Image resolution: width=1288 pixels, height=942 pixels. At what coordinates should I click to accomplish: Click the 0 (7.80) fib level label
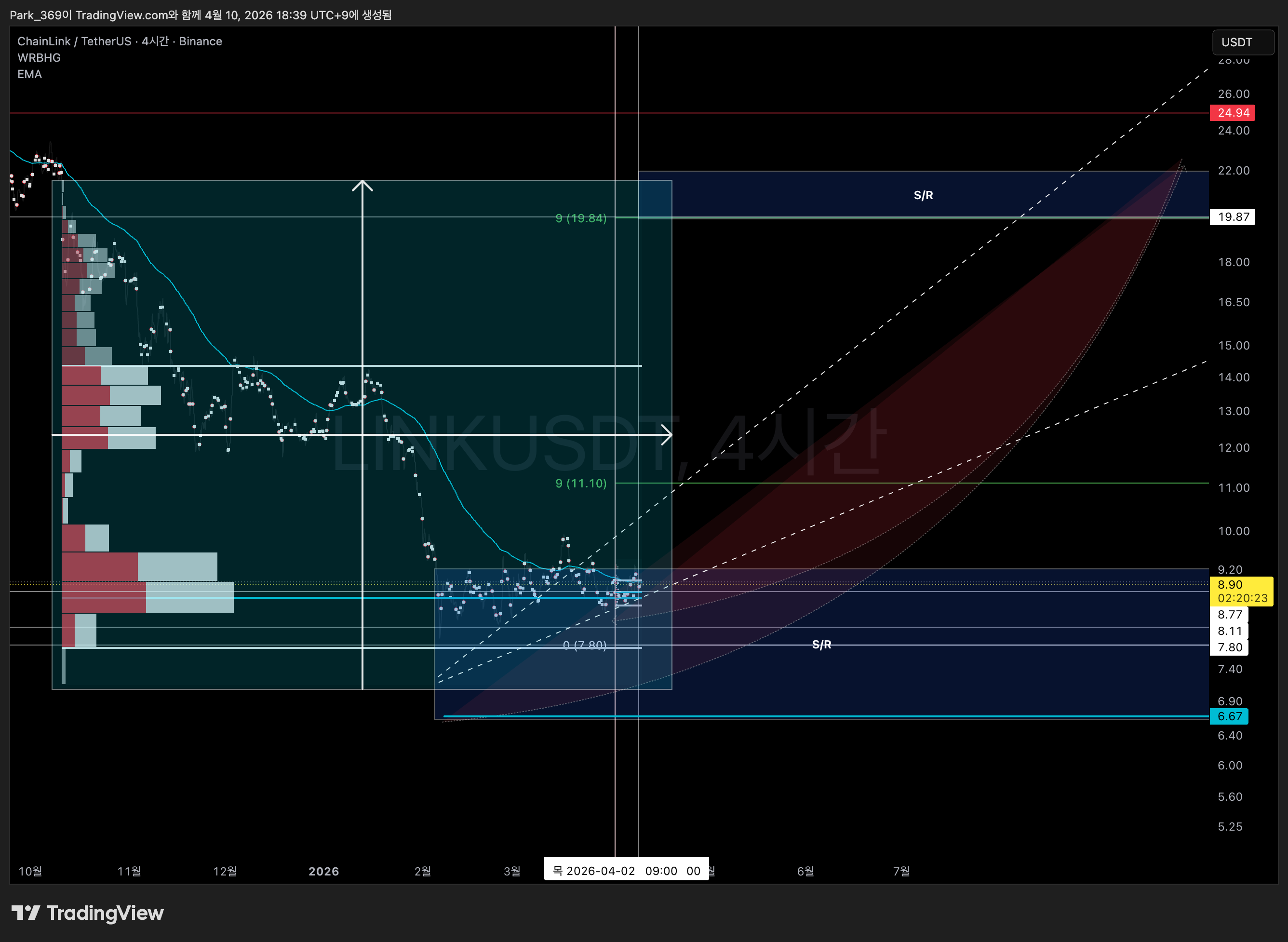pos(584,645)
